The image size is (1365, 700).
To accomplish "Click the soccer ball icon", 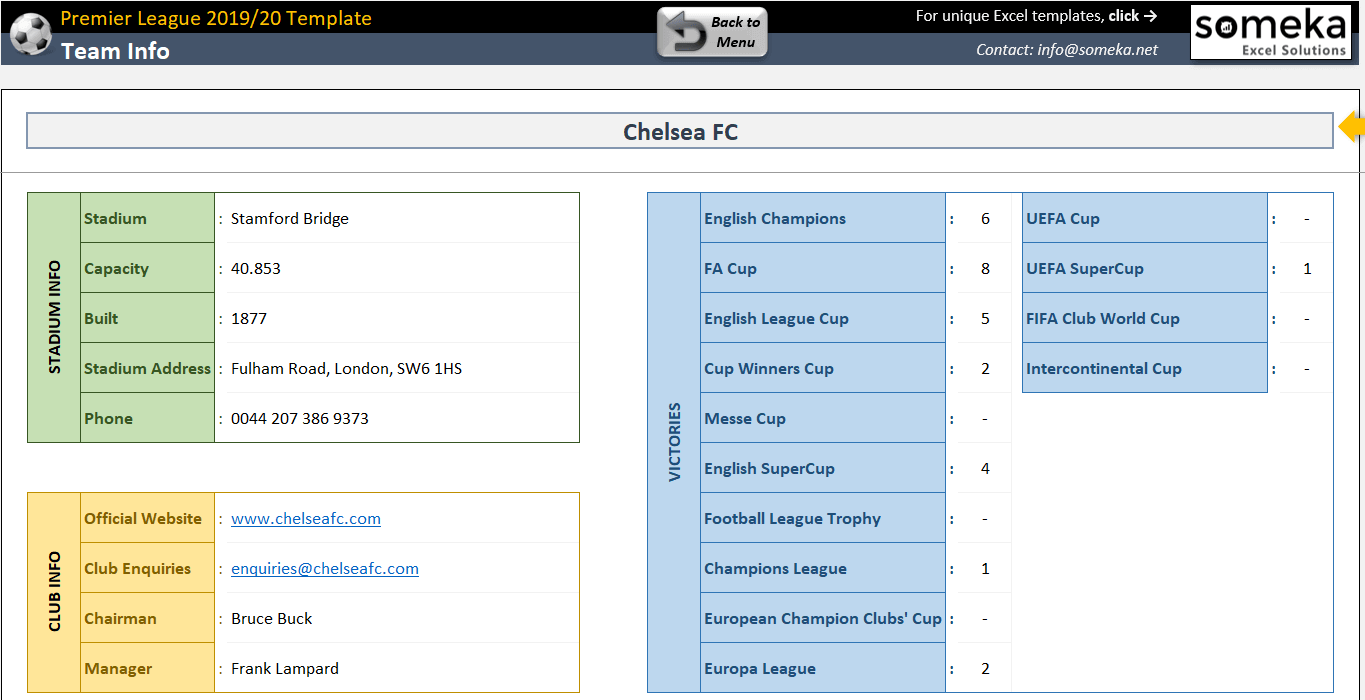I will pos(30,34).
